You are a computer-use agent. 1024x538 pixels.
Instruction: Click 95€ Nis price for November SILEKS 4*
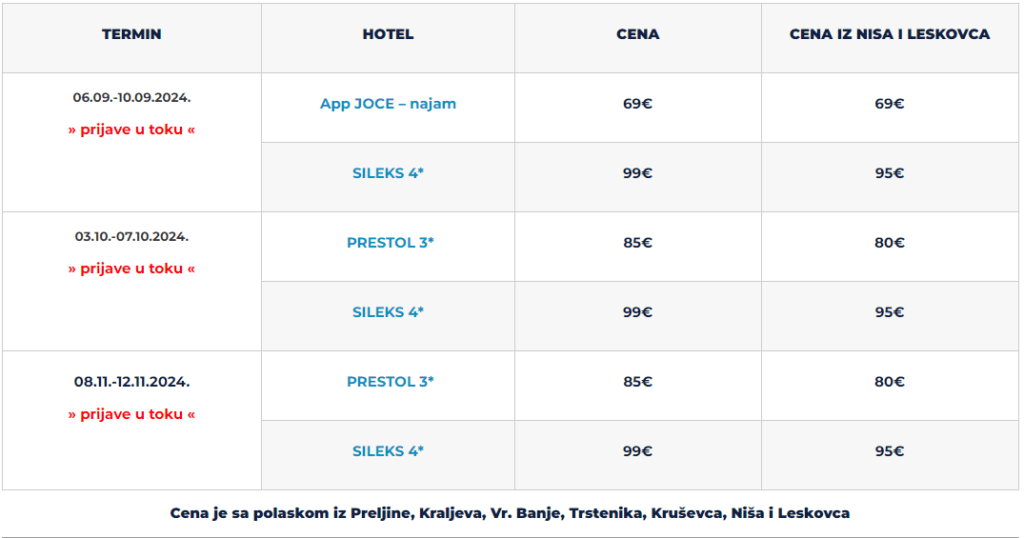point(889,451)
